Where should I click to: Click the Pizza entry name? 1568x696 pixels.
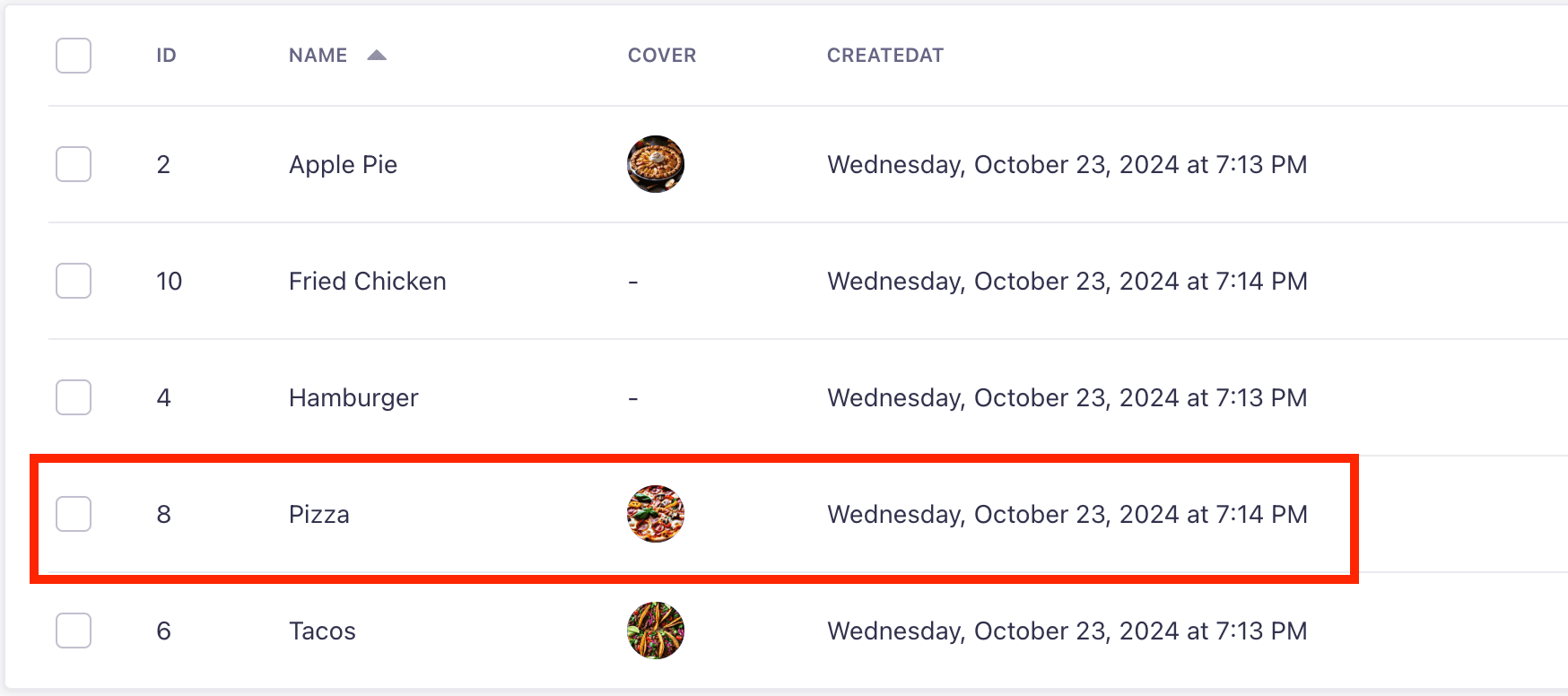[318, 515]
